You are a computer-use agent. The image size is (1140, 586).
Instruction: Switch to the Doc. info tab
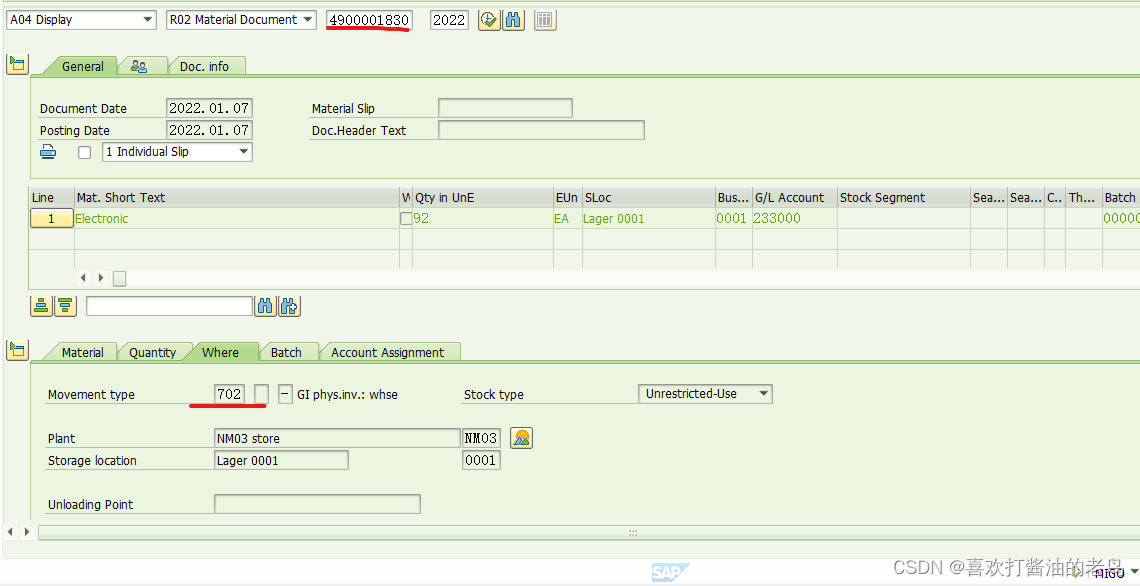204,66
